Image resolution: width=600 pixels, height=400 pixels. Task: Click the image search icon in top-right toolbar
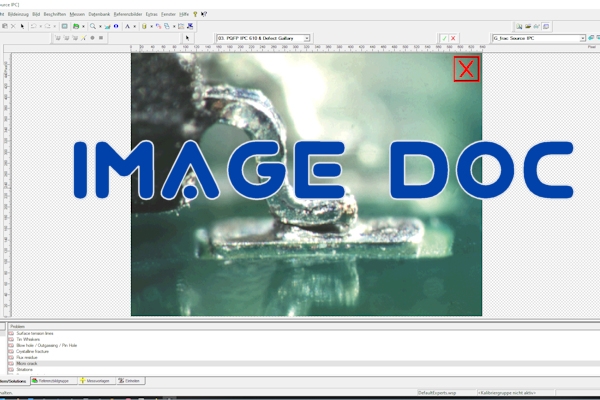(x=519, y=26)
